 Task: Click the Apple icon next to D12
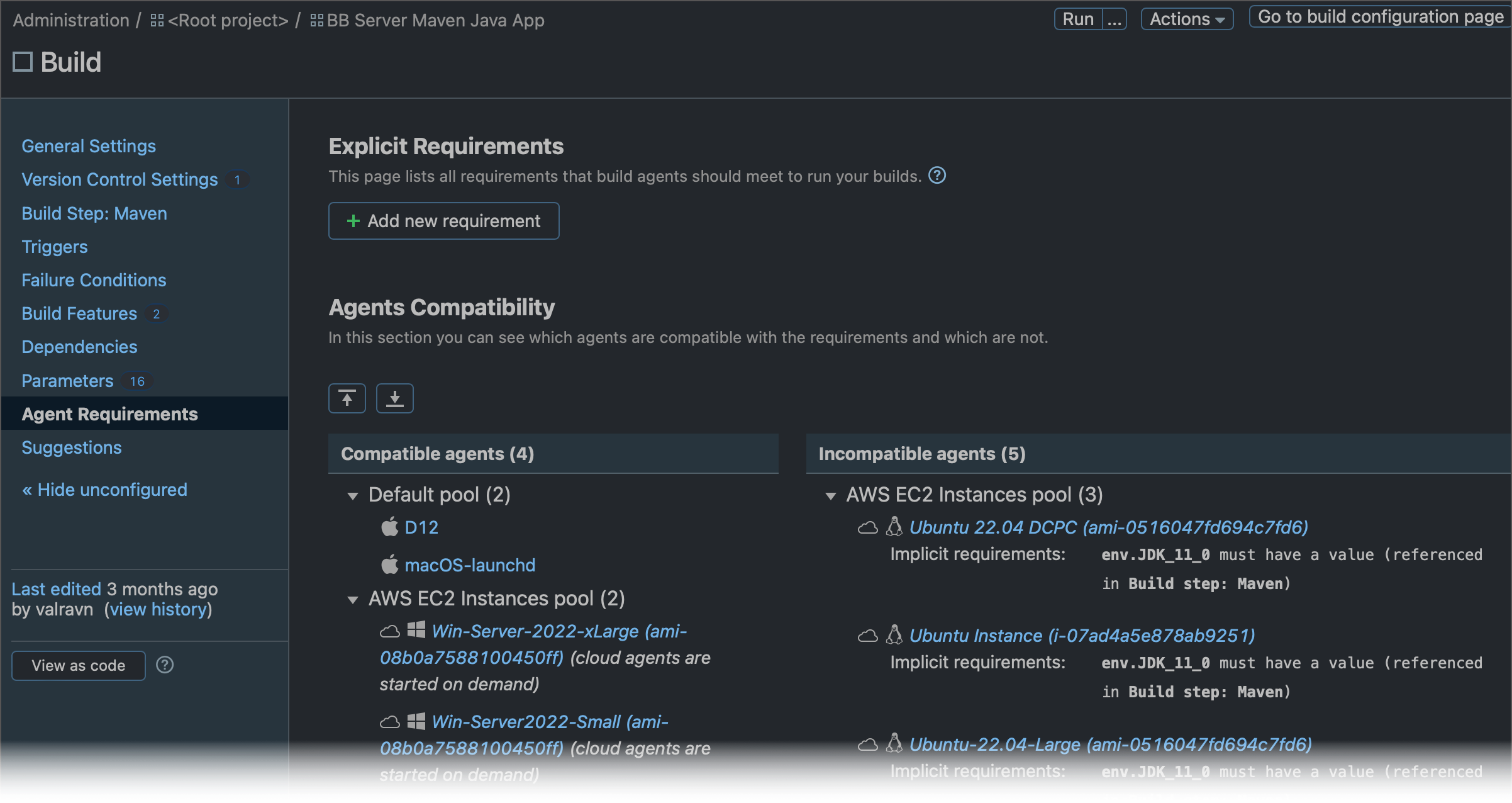(x=391, y=527)
